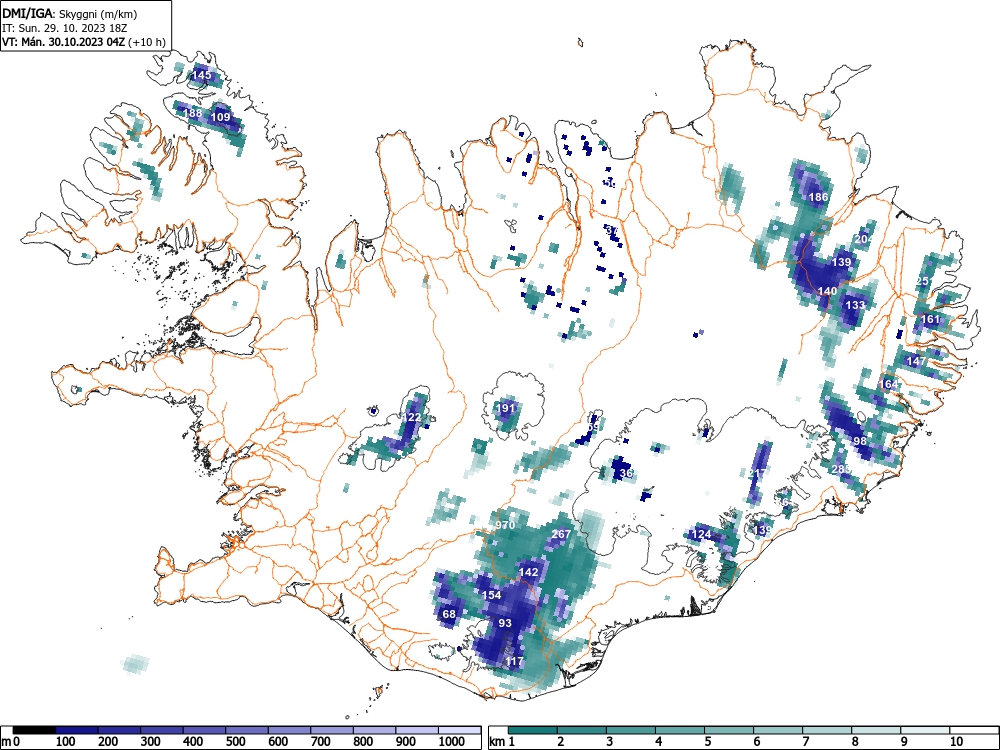Click the 93 value label
Image resolution: width=1000 pixels, height=750 pixels.
(505, 623)
